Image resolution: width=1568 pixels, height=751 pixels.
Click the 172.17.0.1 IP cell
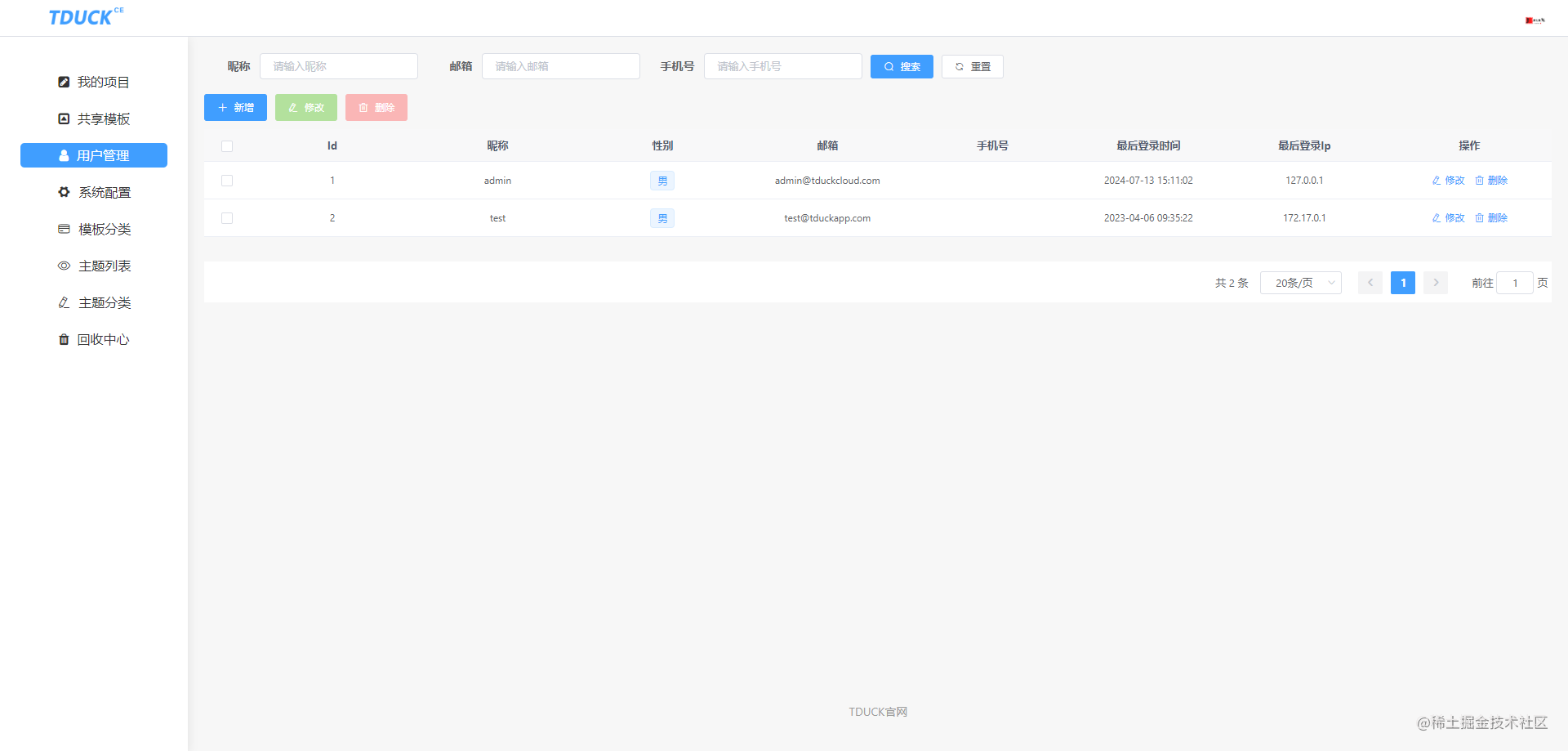[x=1304, y=218]
